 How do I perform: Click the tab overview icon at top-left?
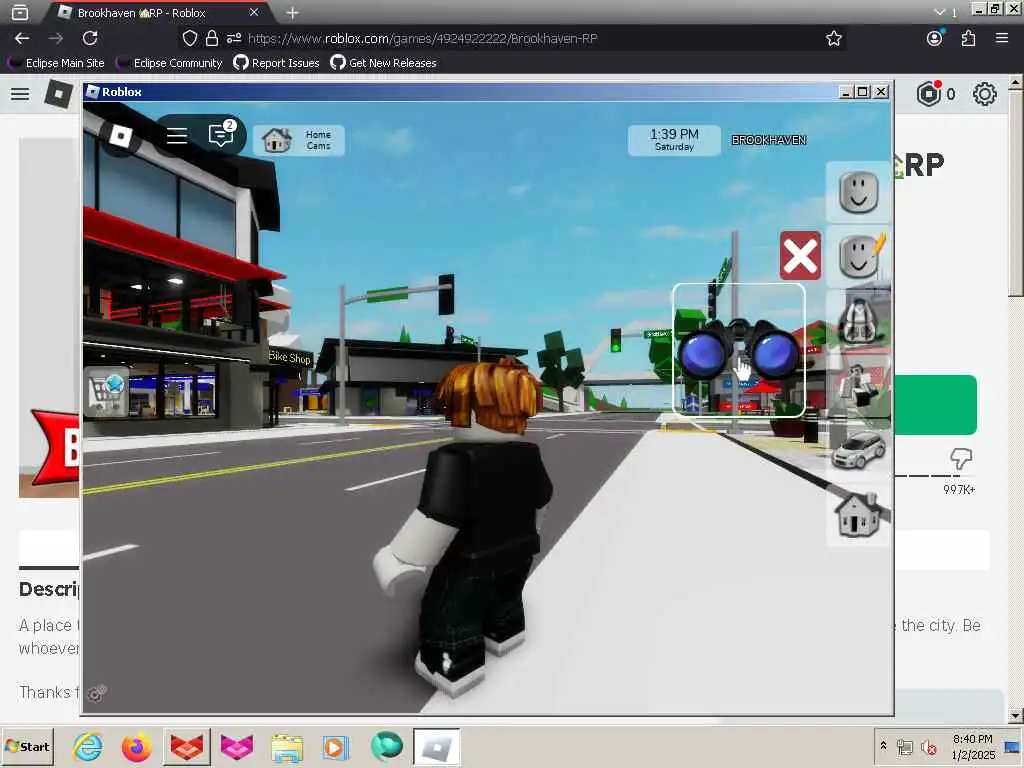click(x=20, y=12)
